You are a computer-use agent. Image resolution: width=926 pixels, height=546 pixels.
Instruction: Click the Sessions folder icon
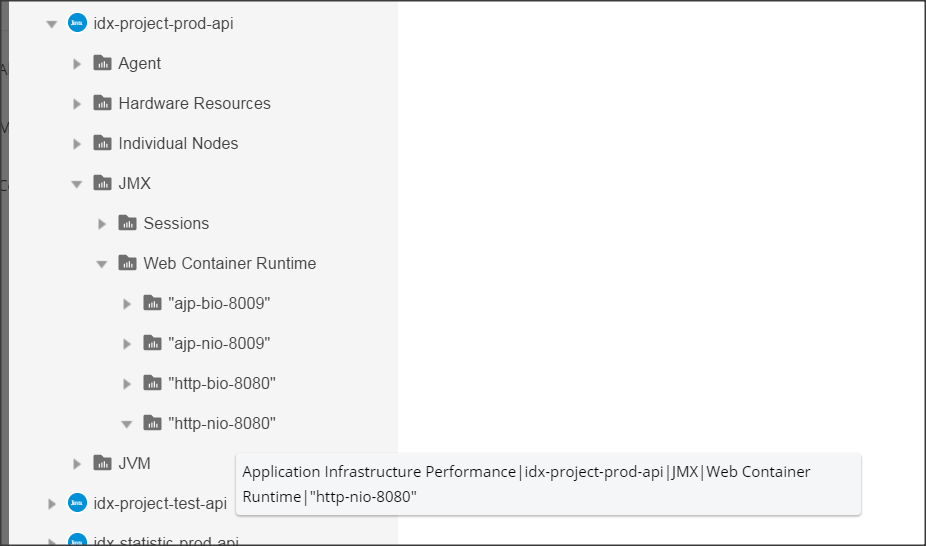coord(127,223)
